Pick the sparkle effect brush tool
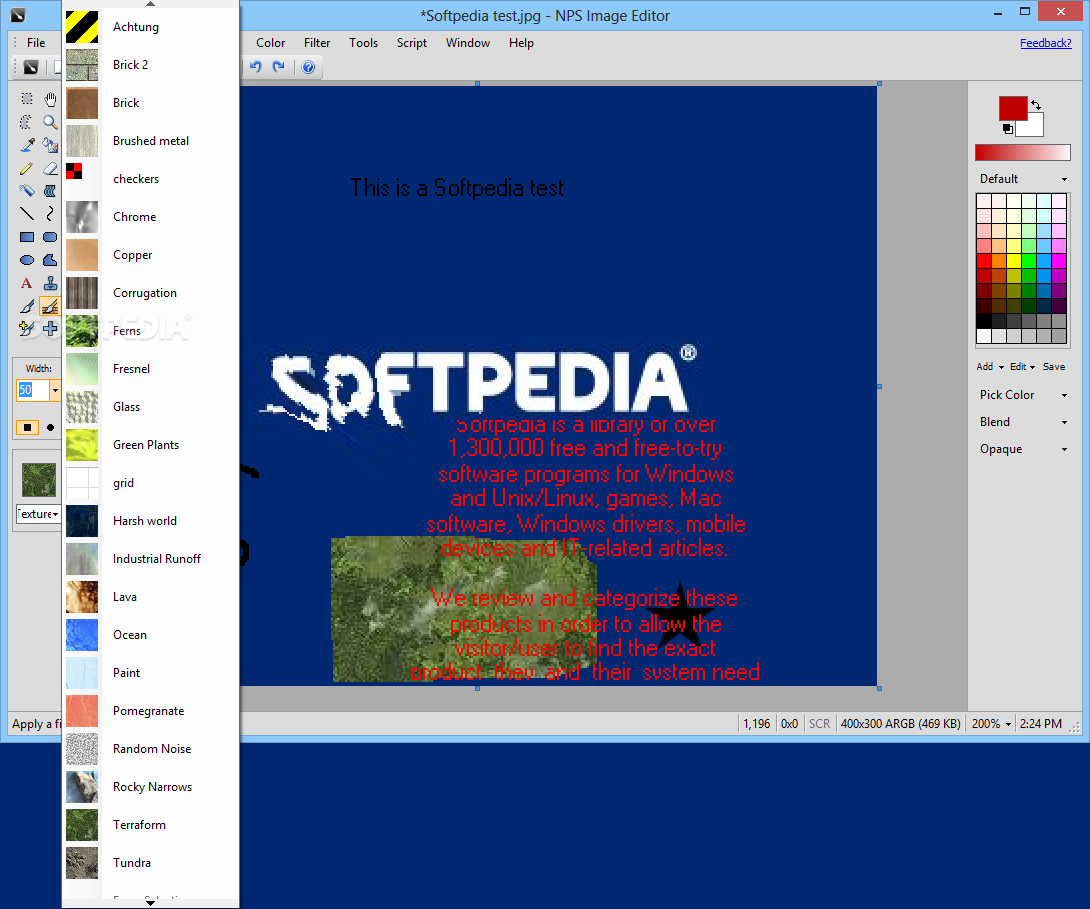The image size is (1090, 909). 26,329
